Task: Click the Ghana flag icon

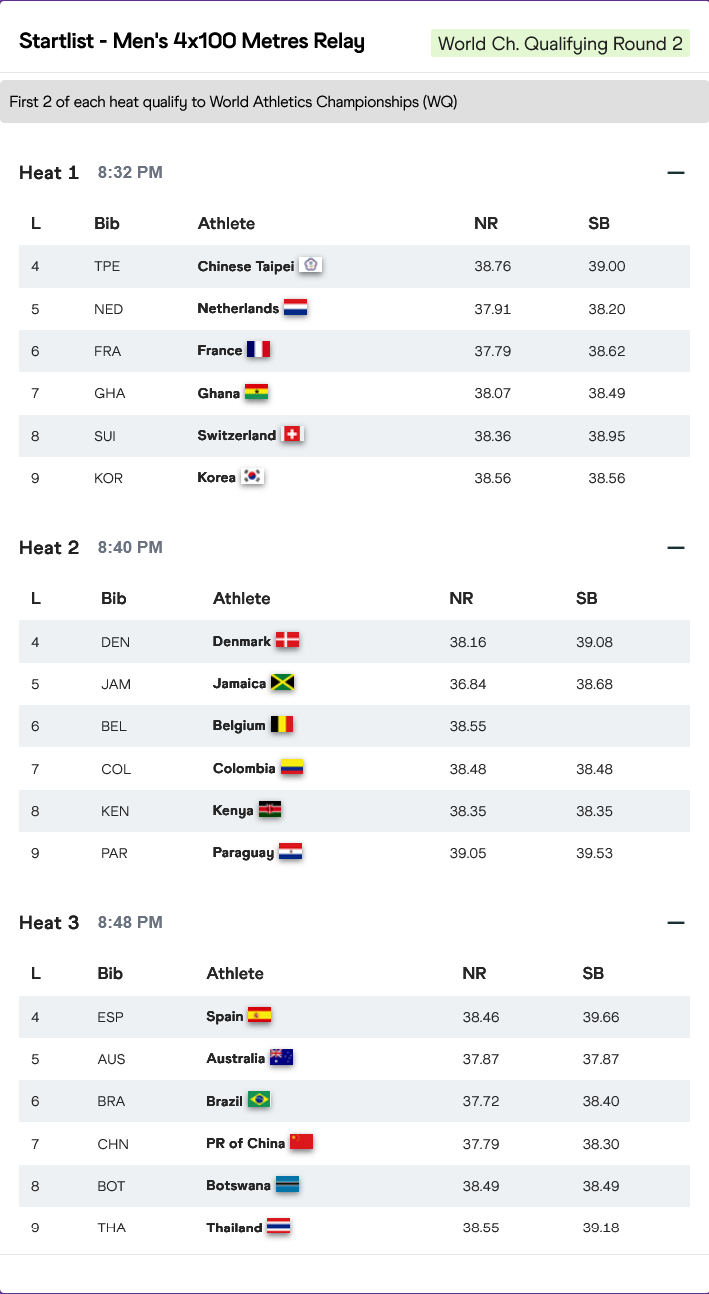Action: 256,393
